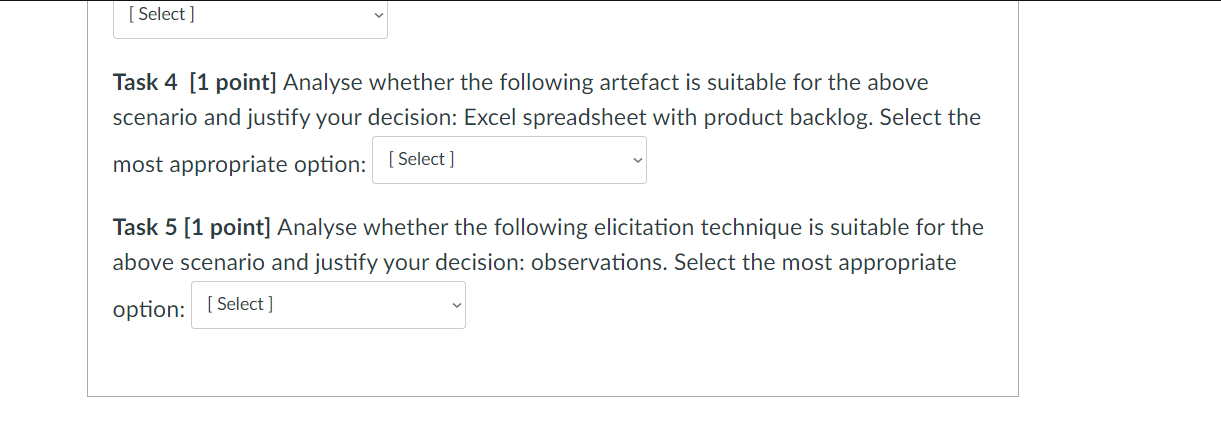Open the Task 4 Select dropdown
The image size is (1221, 426).
coord(508,160)
